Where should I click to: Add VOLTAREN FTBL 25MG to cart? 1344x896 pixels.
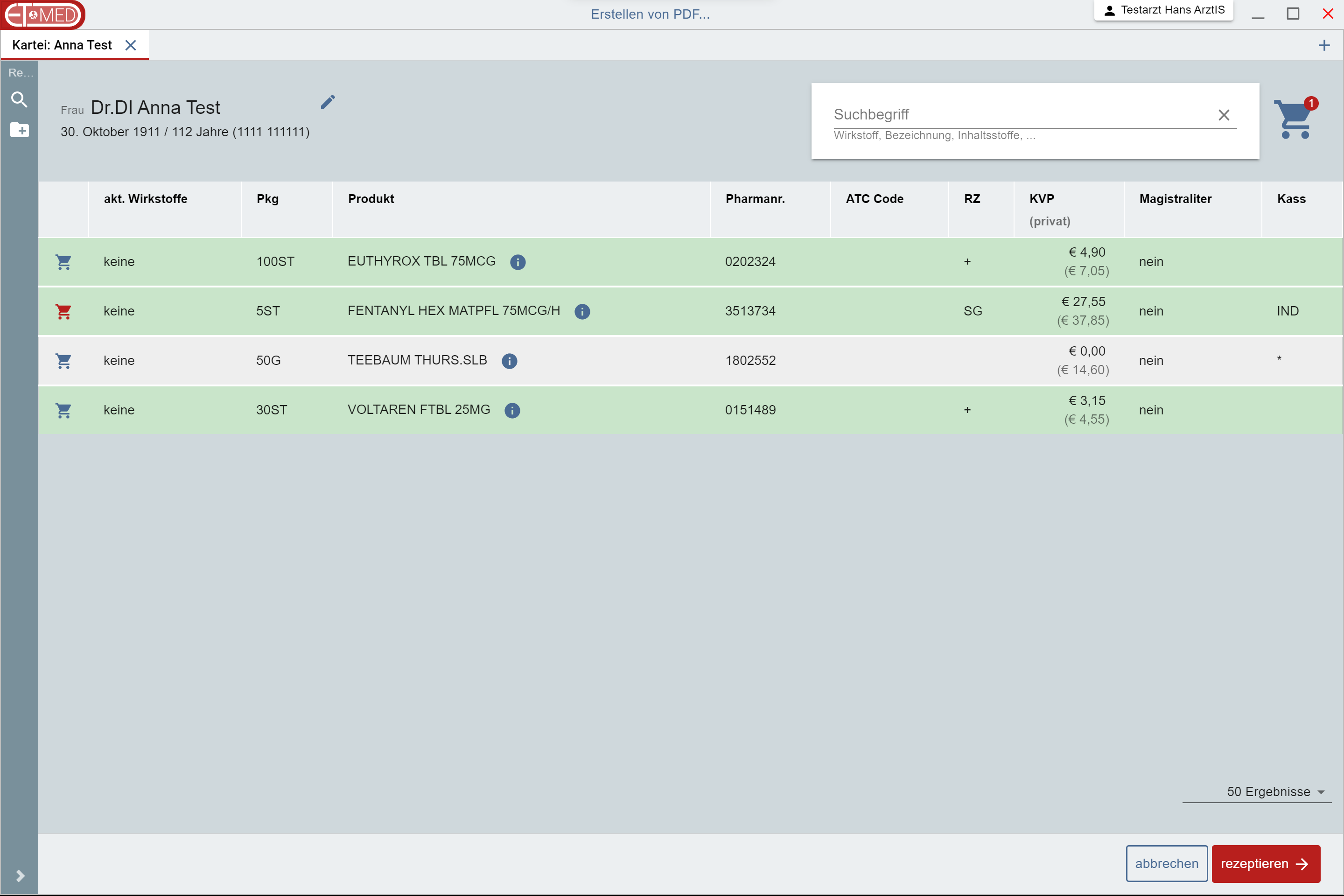pyautogui.click(x=63, y=410)
